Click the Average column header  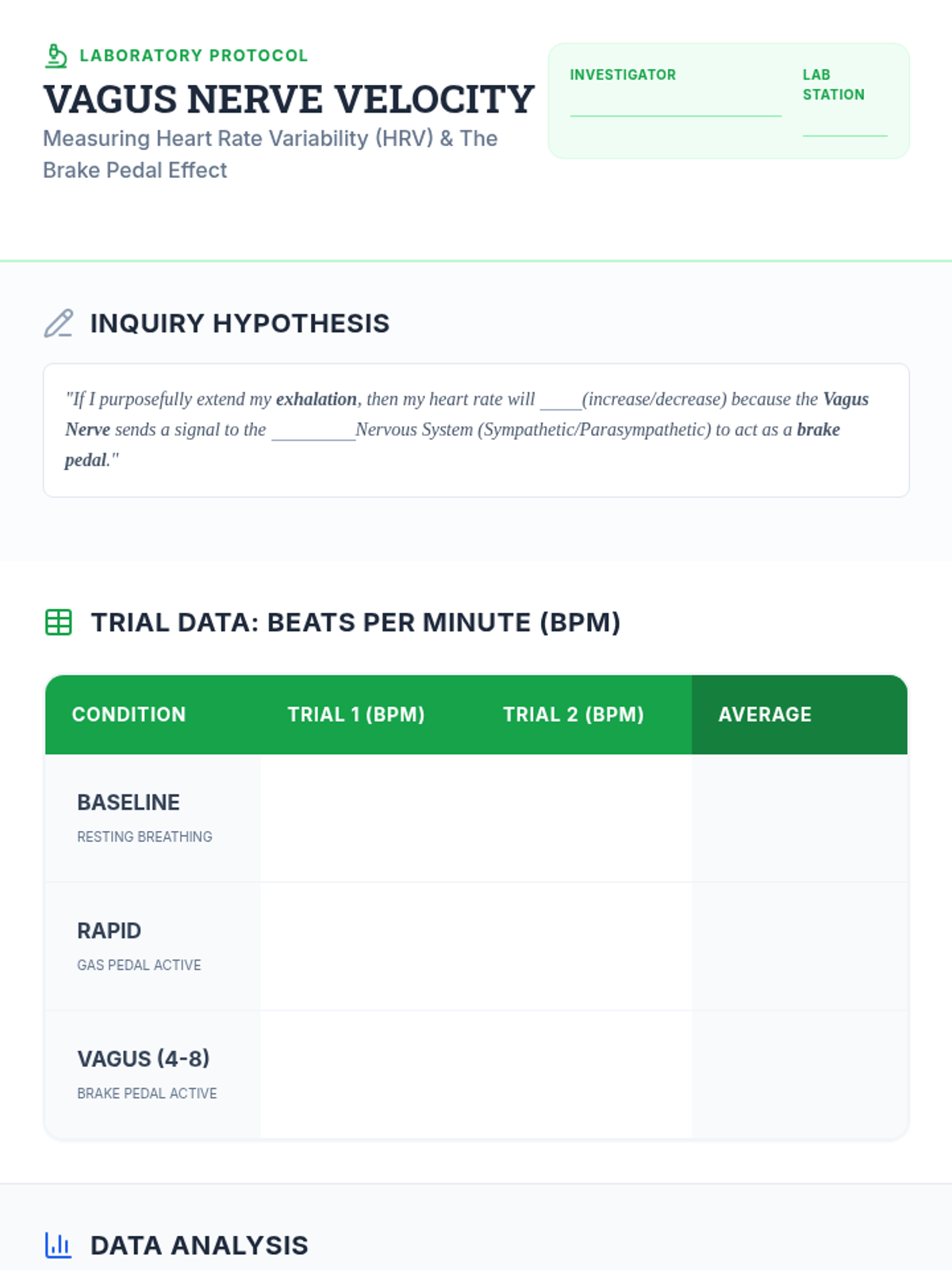(765, 714)
